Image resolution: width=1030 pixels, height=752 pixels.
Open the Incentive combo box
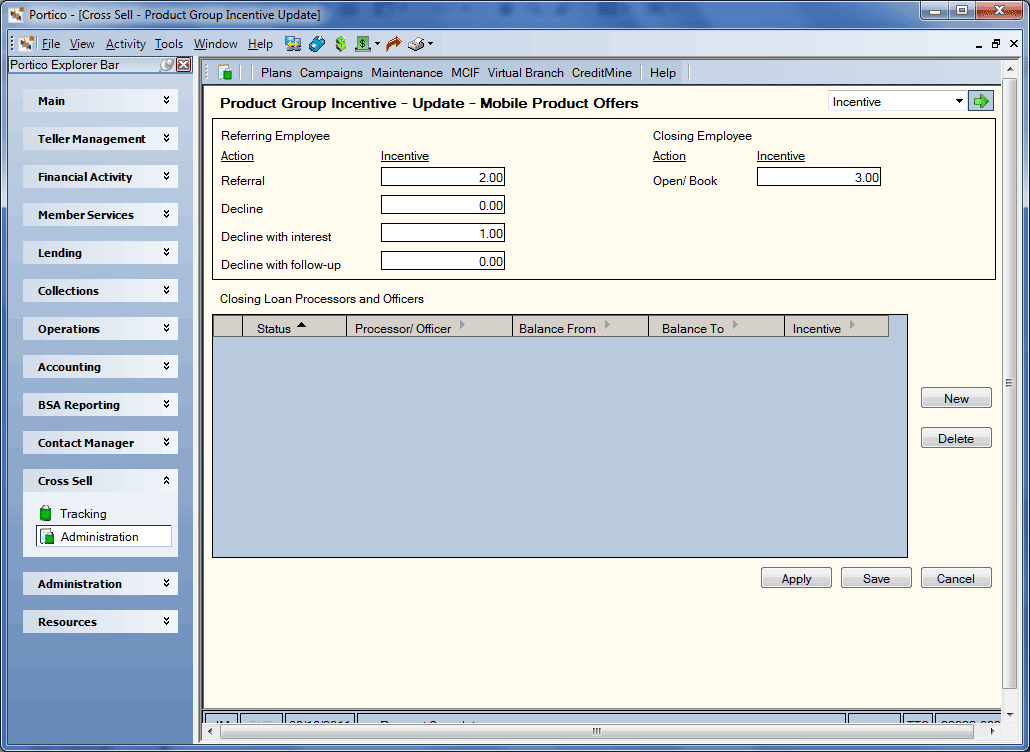[x=897, y=102]
